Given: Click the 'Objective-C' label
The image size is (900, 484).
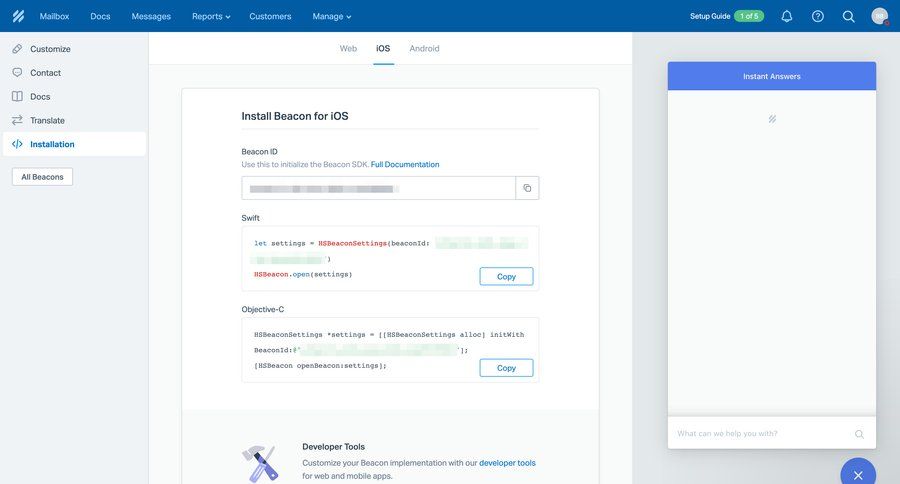Looking at the screenshot, I should coord(262,309).
